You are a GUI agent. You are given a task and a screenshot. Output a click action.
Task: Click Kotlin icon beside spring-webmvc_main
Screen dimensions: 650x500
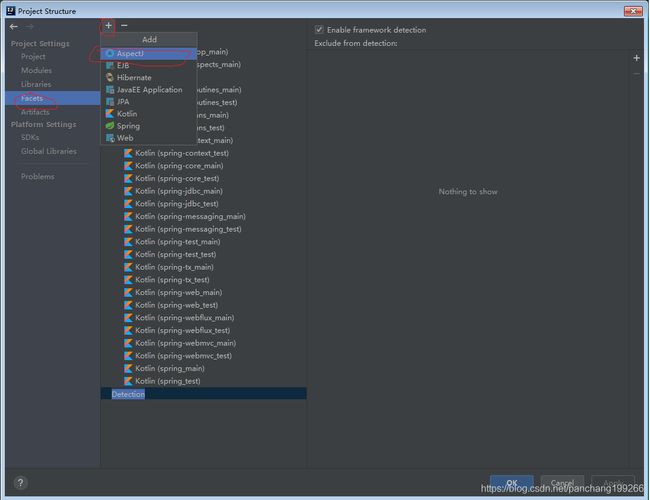tap(128, 343)
